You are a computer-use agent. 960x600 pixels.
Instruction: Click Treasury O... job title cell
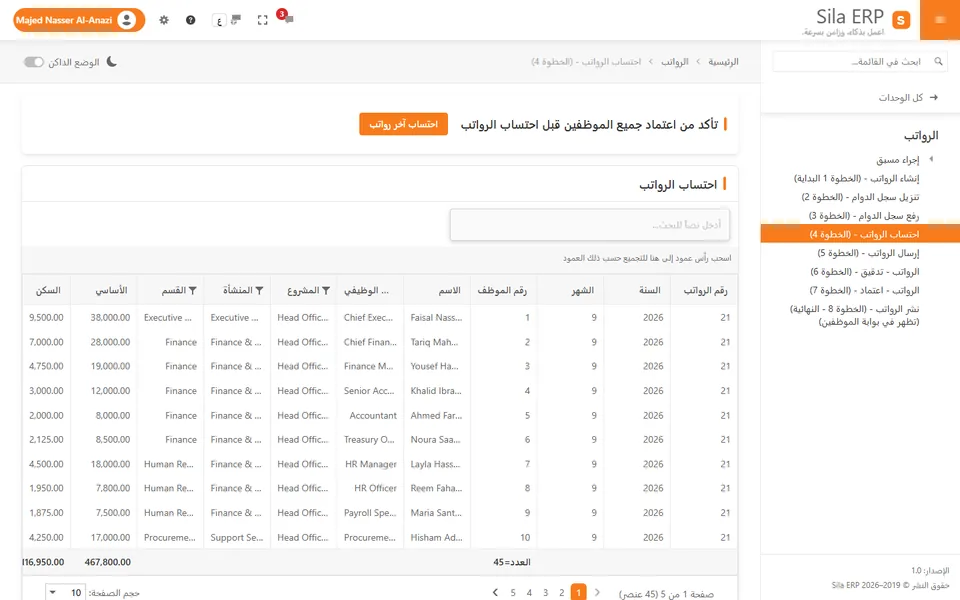tap(369, 440)
